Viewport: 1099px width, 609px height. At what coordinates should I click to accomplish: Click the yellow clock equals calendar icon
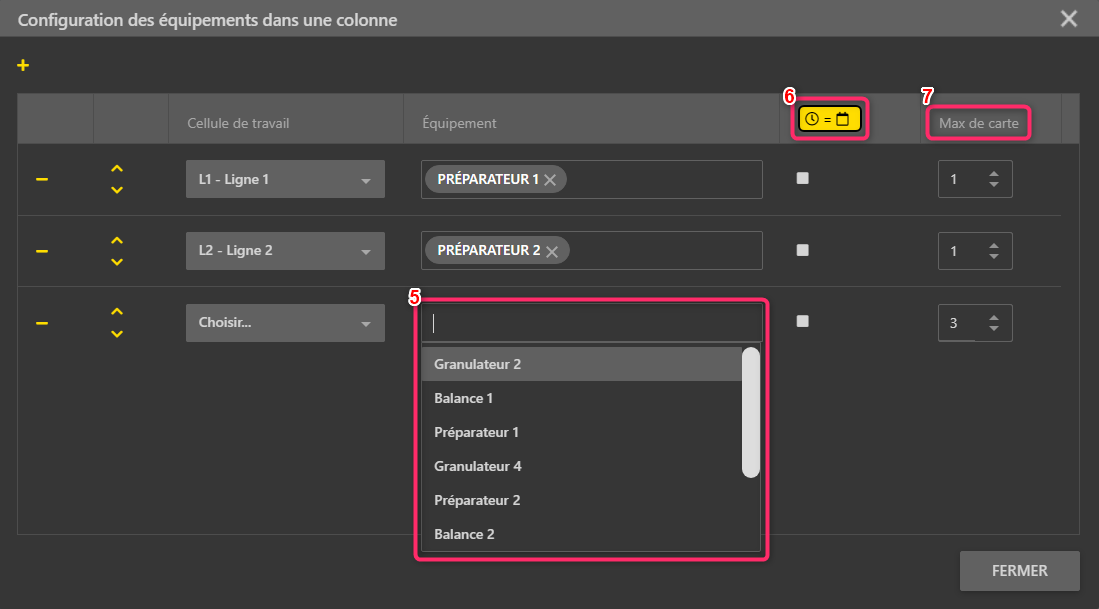tap(828, 120)
